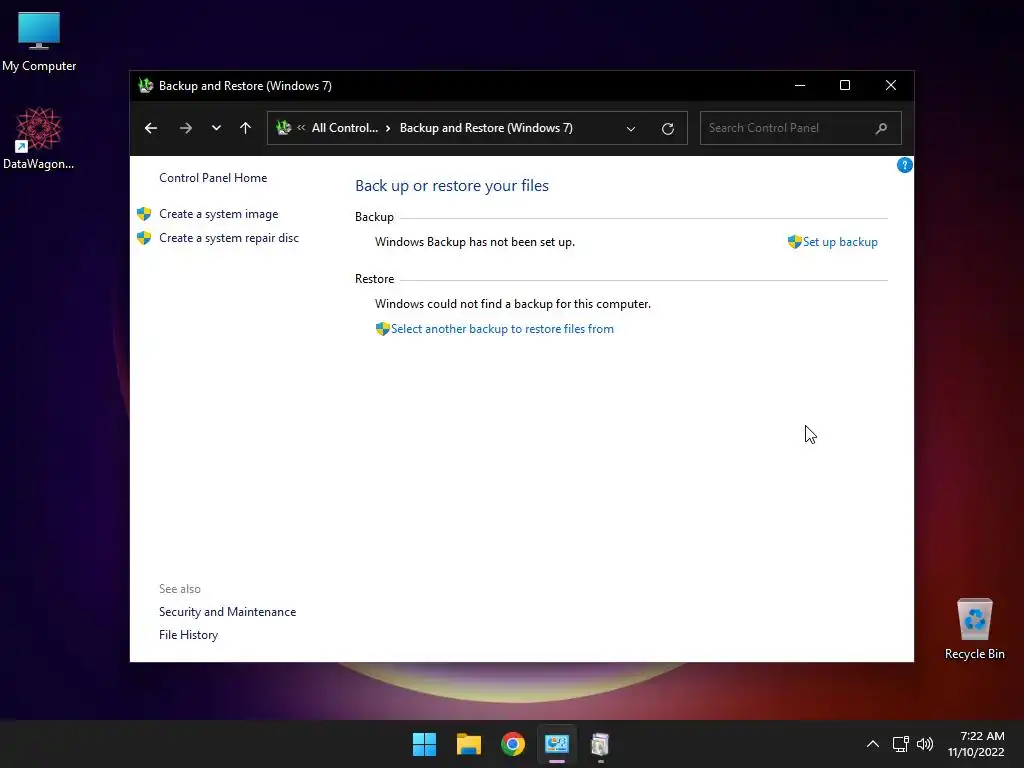The height and width of the screenshot is (768, 1024).
Task: Click the shield icon beside Create a system repair disc
Action: (144, 238)
